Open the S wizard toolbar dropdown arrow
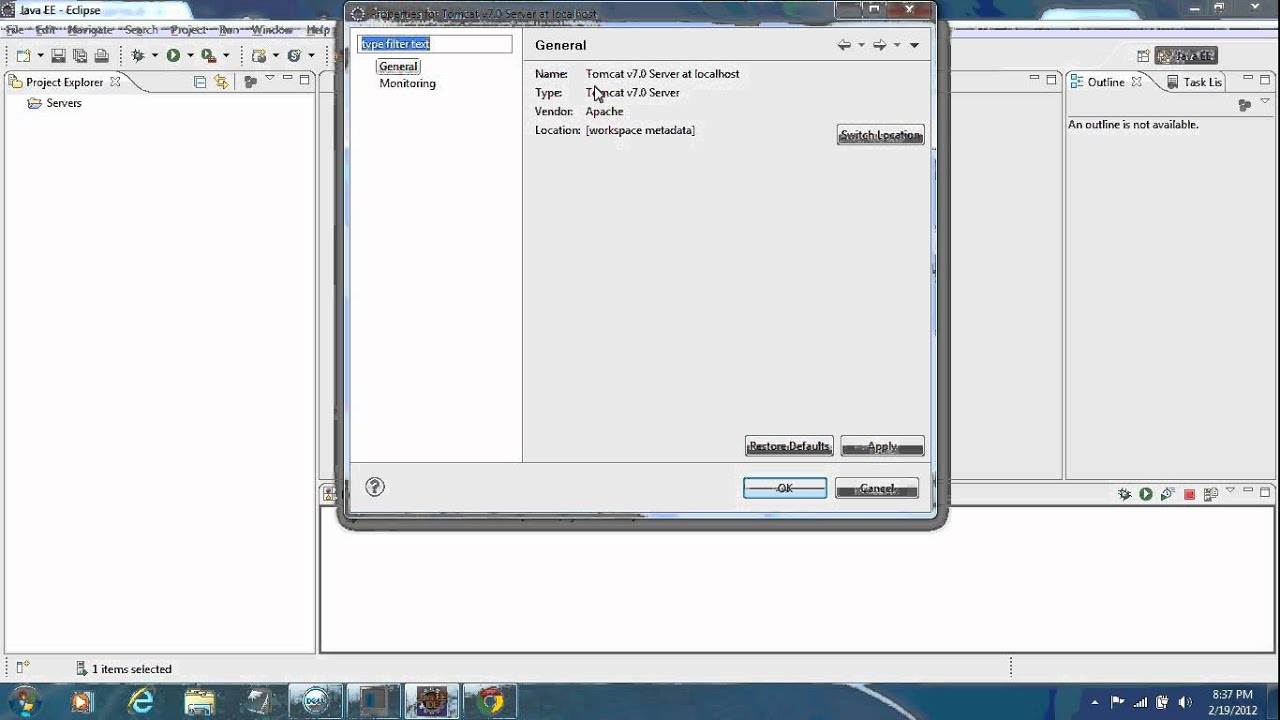The height and width of the screenshot is (720, 1280). [311, 56]
